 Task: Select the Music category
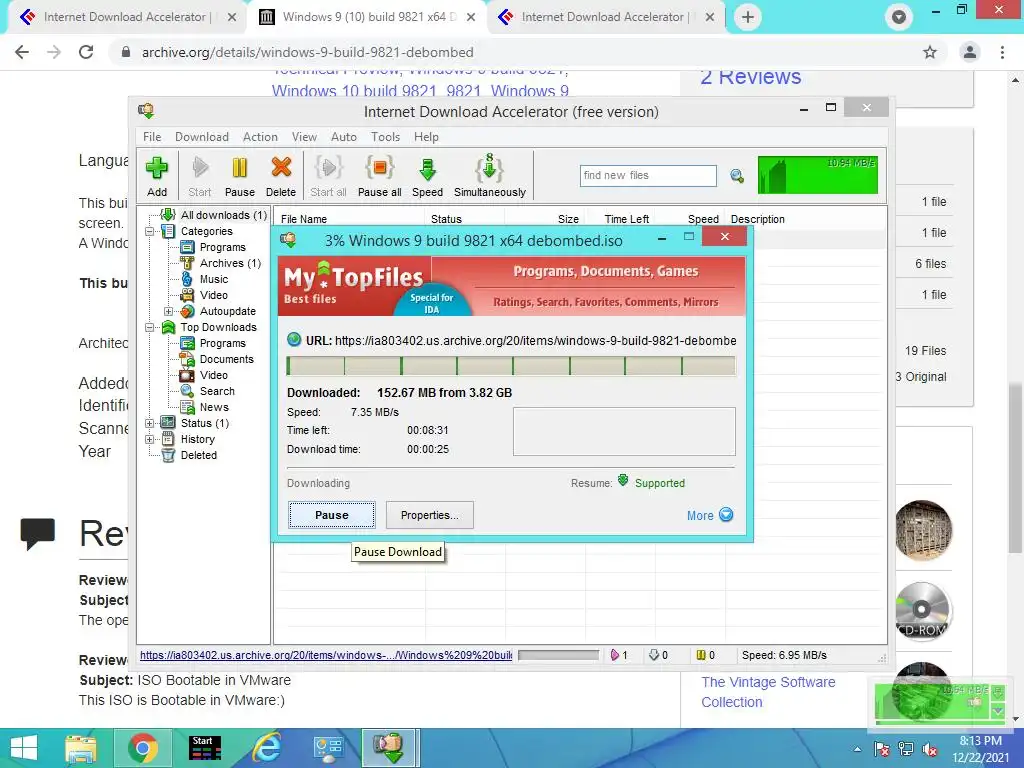214,279
